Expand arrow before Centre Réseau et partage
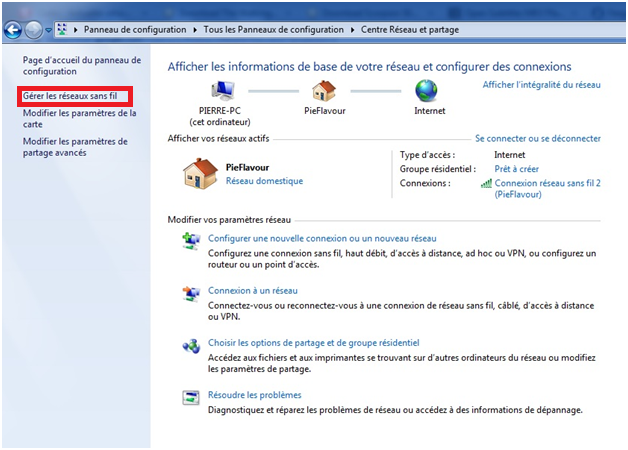This screenshot has width=628, height=450. pyautogui.click(x=352, y=30)
